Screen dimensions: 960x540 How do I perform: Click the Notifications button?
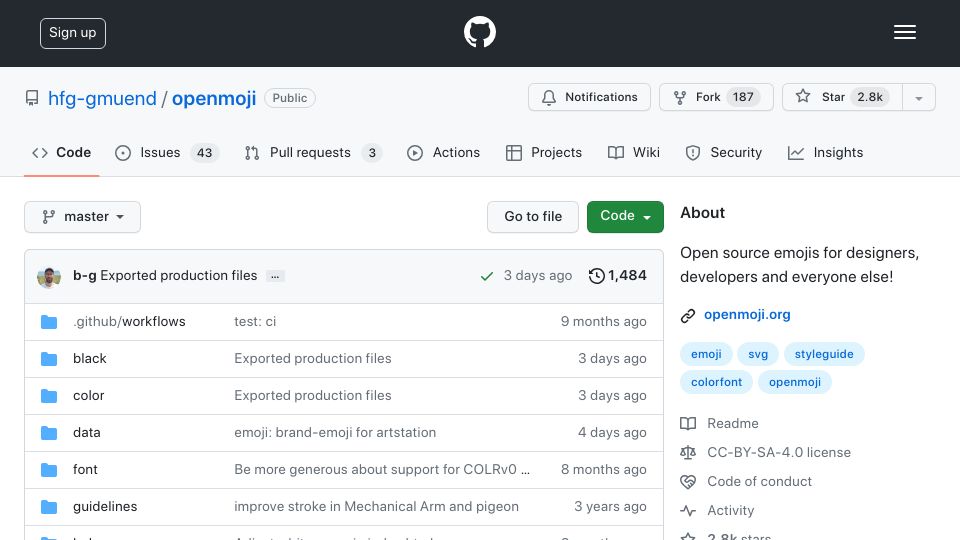coord(590,97)
